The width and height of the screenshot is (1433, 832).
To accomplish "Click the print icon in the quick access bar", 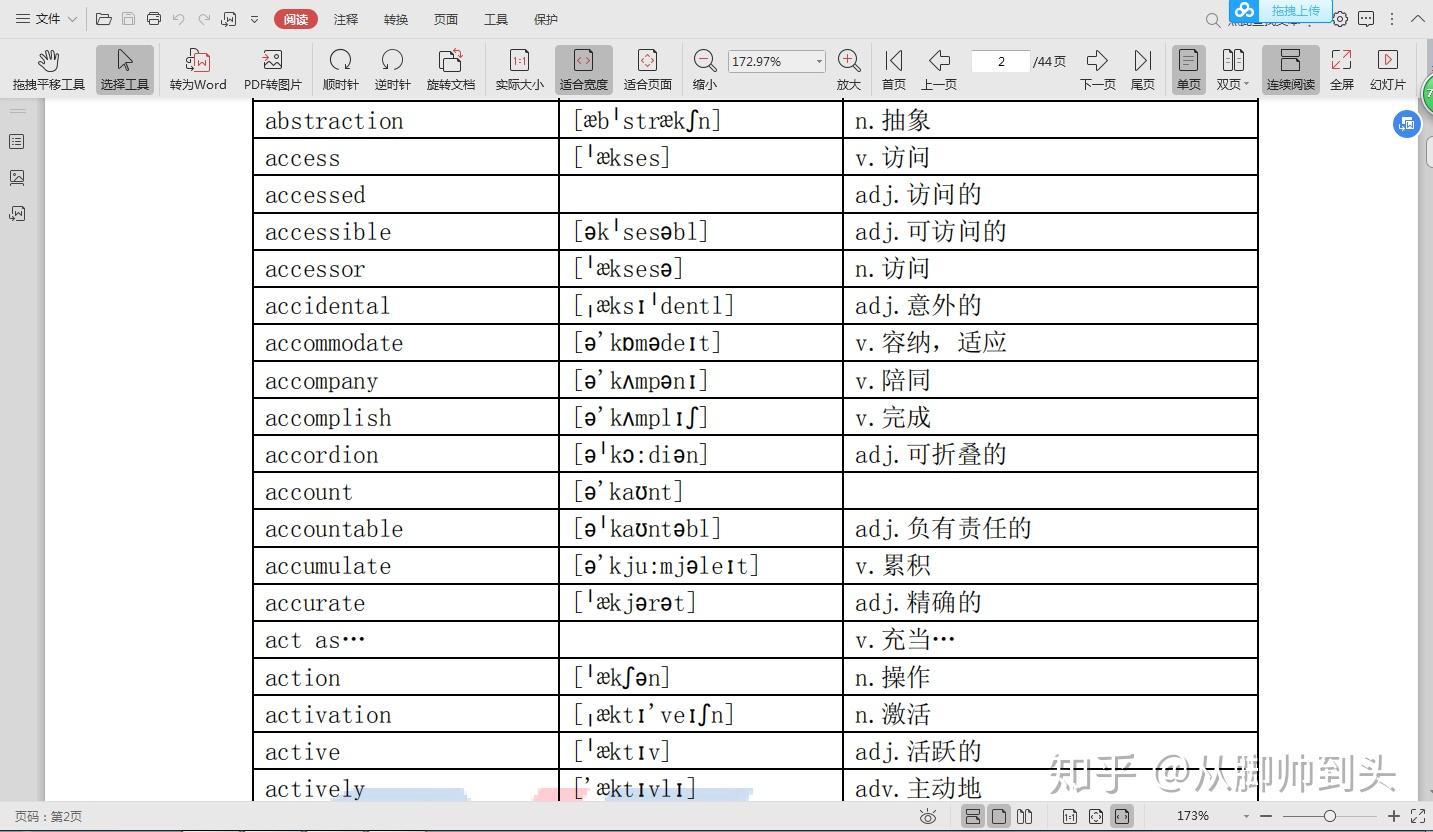I will click(x=154, y=19).
